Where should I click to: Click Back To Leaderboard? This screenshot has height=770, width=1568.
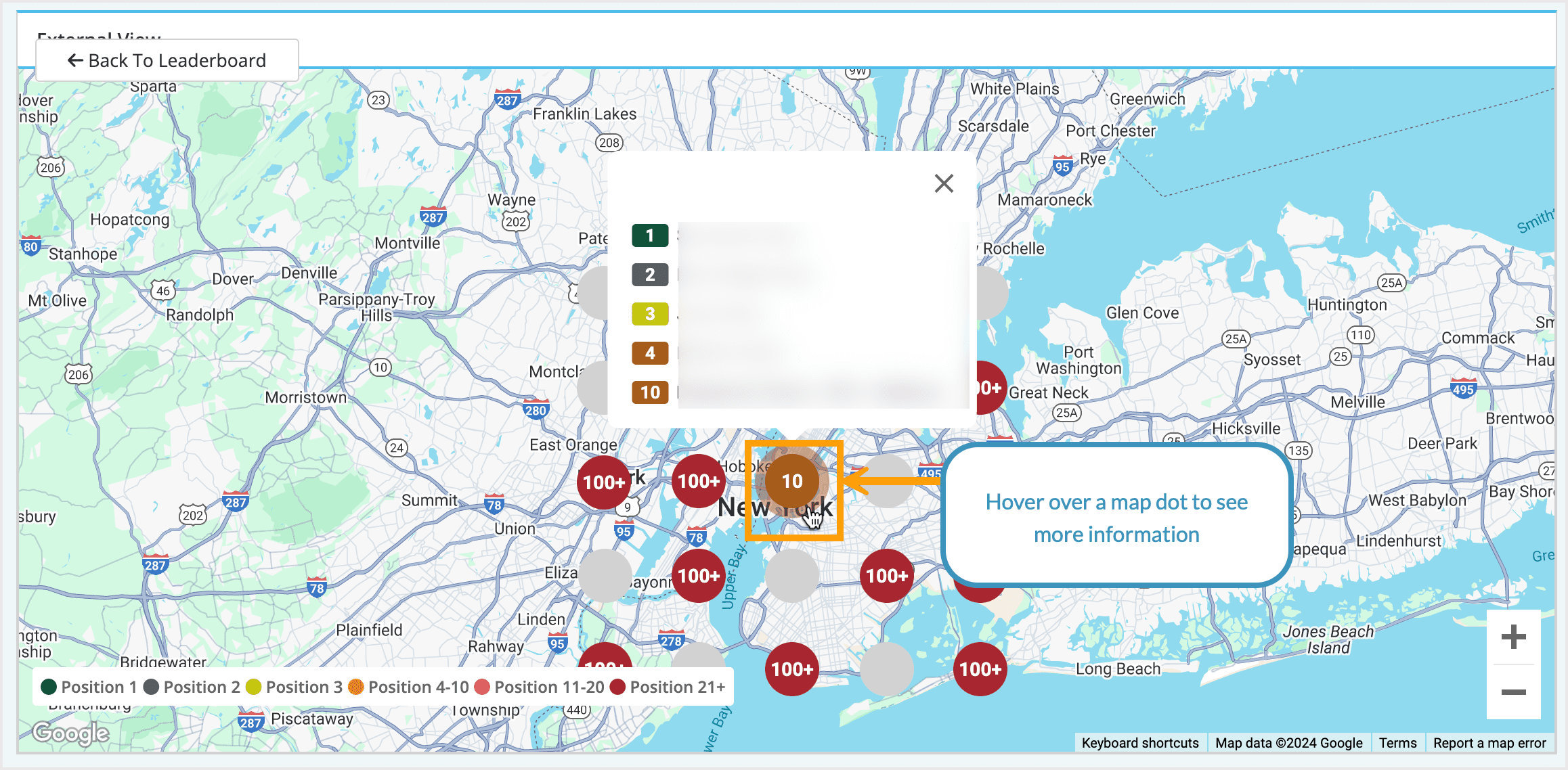[x=166, y=60]
